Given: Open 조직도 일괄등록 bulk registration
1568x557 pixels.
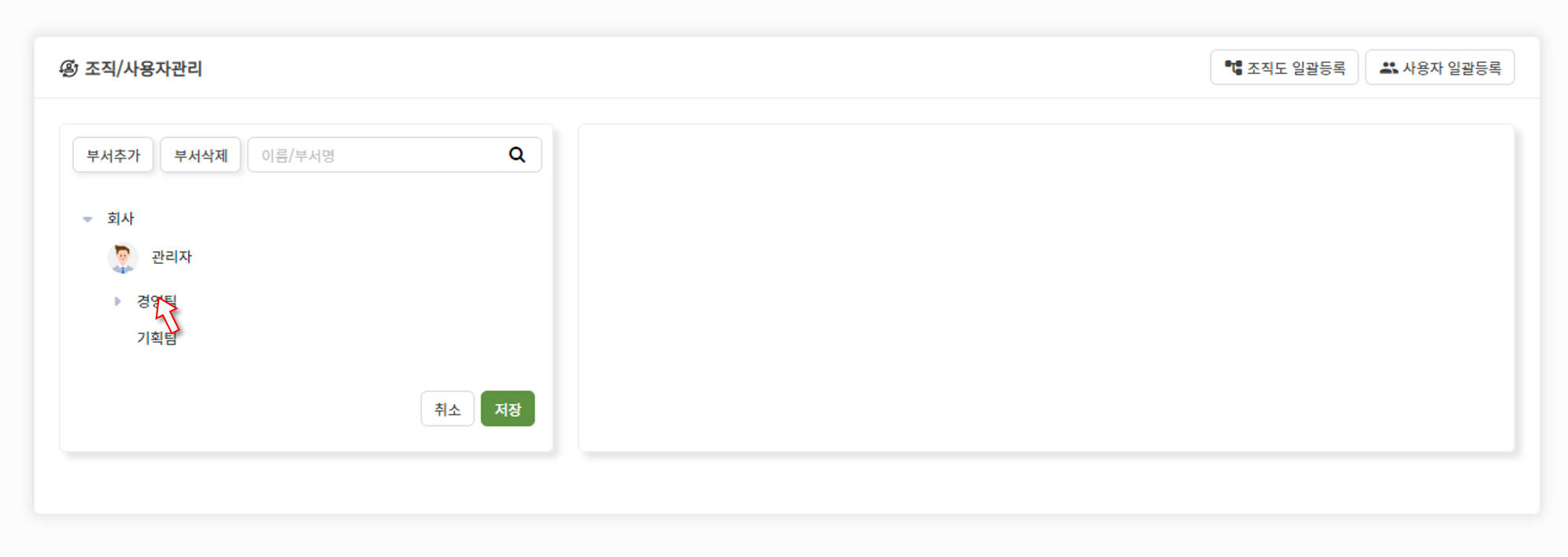Looking at the screenshot, I should click(1284, 68).
